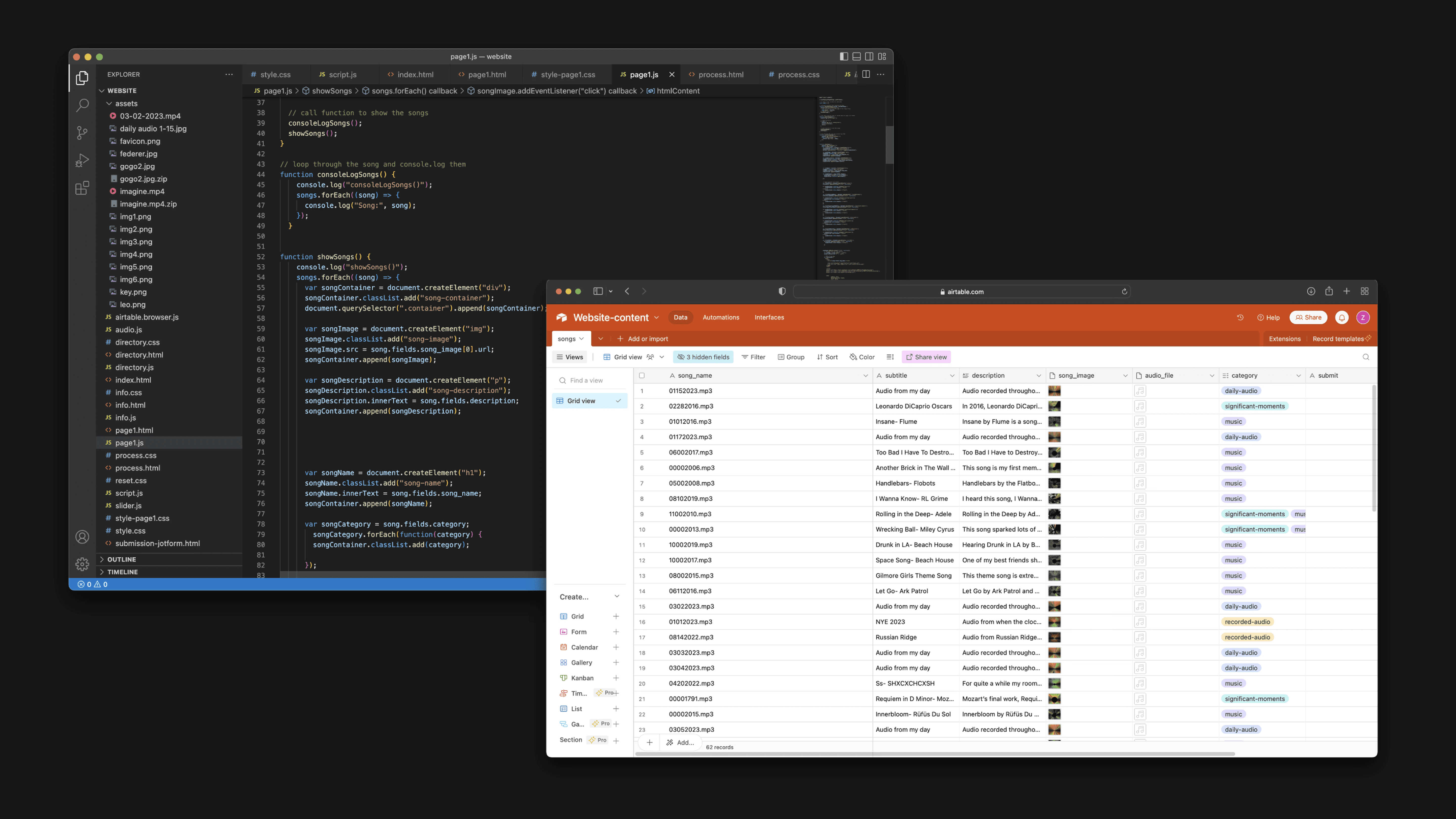The width and height of the screenshot is (1456, 819).
Task: Split the editor right
Action: click(866, 75)
